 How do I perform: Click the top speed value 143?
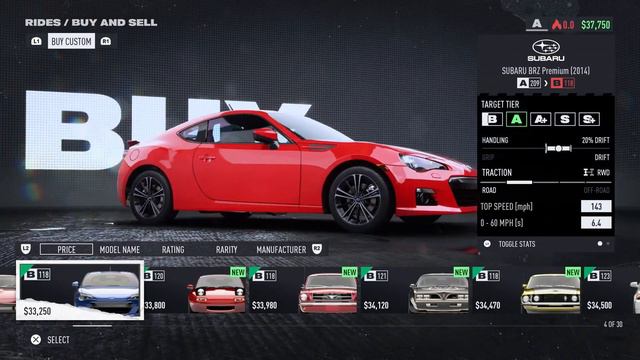point(596,206)
